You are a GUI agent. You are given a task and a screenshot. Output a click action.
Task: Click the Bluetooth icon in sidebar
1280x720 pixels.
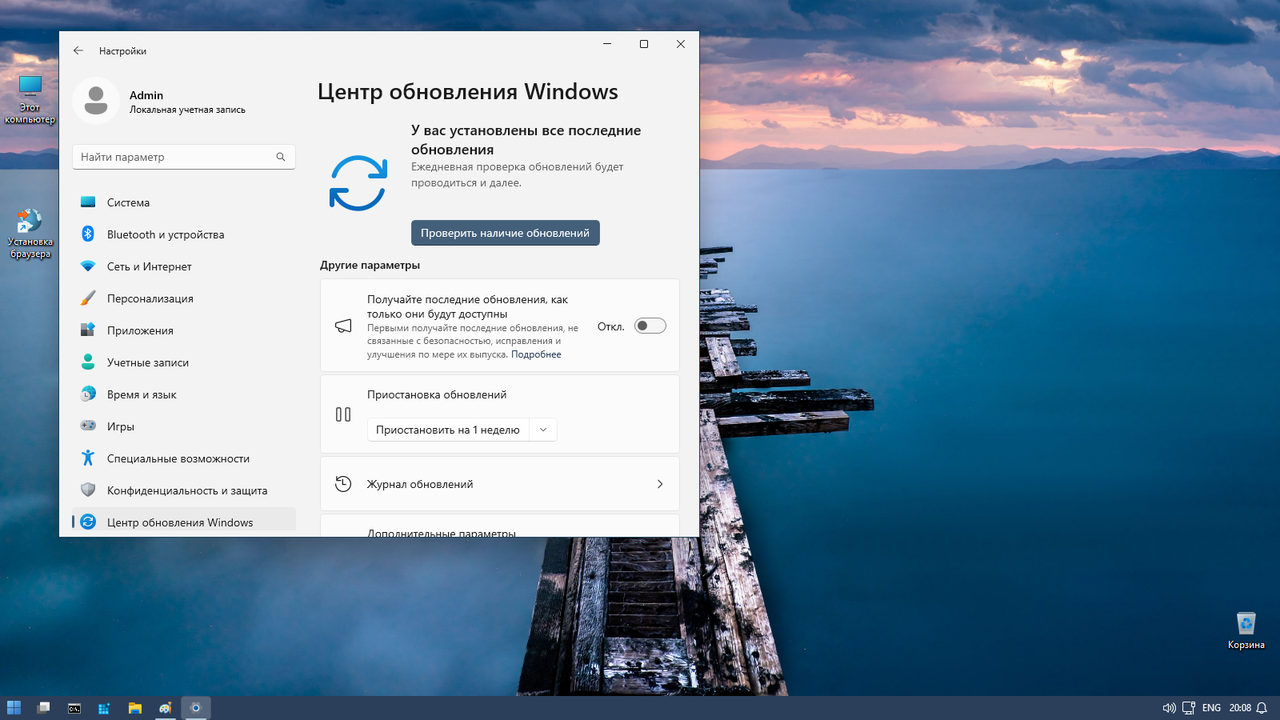tap(88, 234)
